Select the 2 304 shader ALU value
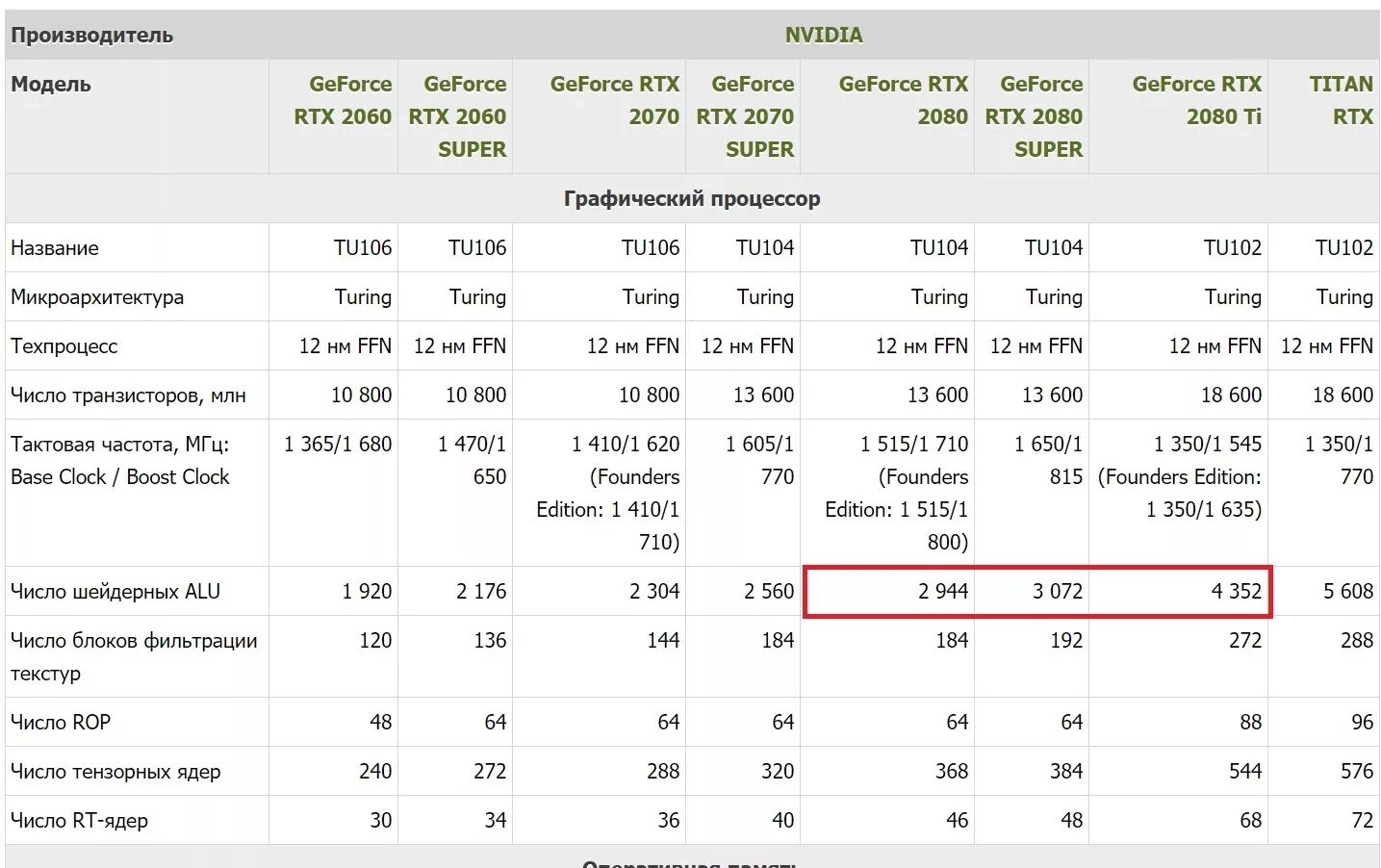This screenshot has height=868, width=1381. pos(654,592)
